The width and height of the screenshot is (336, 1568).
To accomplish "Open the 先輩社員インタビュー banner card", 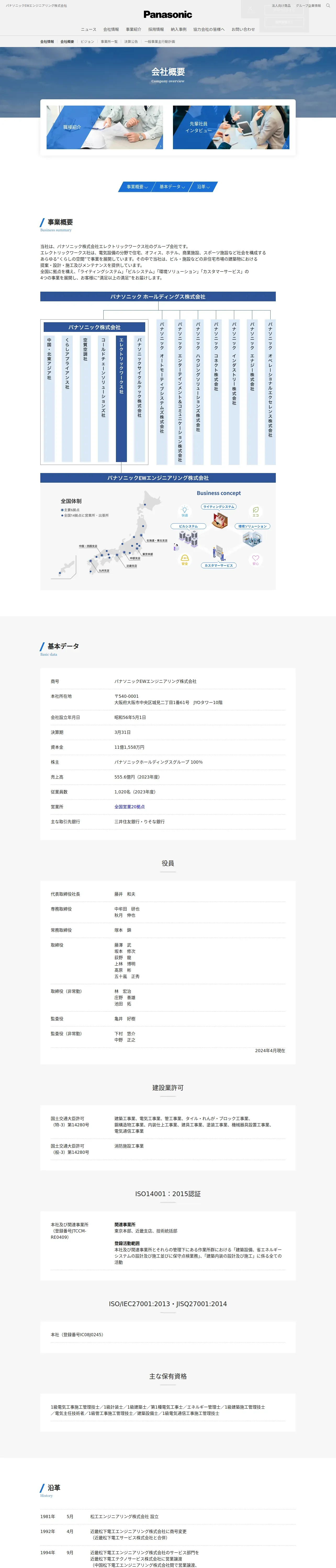I will click(x=231, y=127).
